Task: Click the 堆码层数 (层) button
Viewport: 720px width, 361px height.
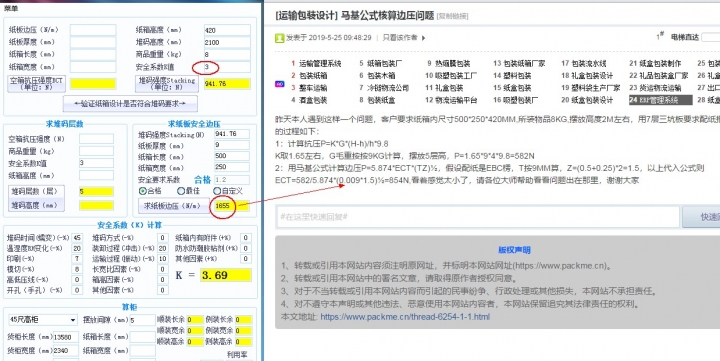Action: 36,192
